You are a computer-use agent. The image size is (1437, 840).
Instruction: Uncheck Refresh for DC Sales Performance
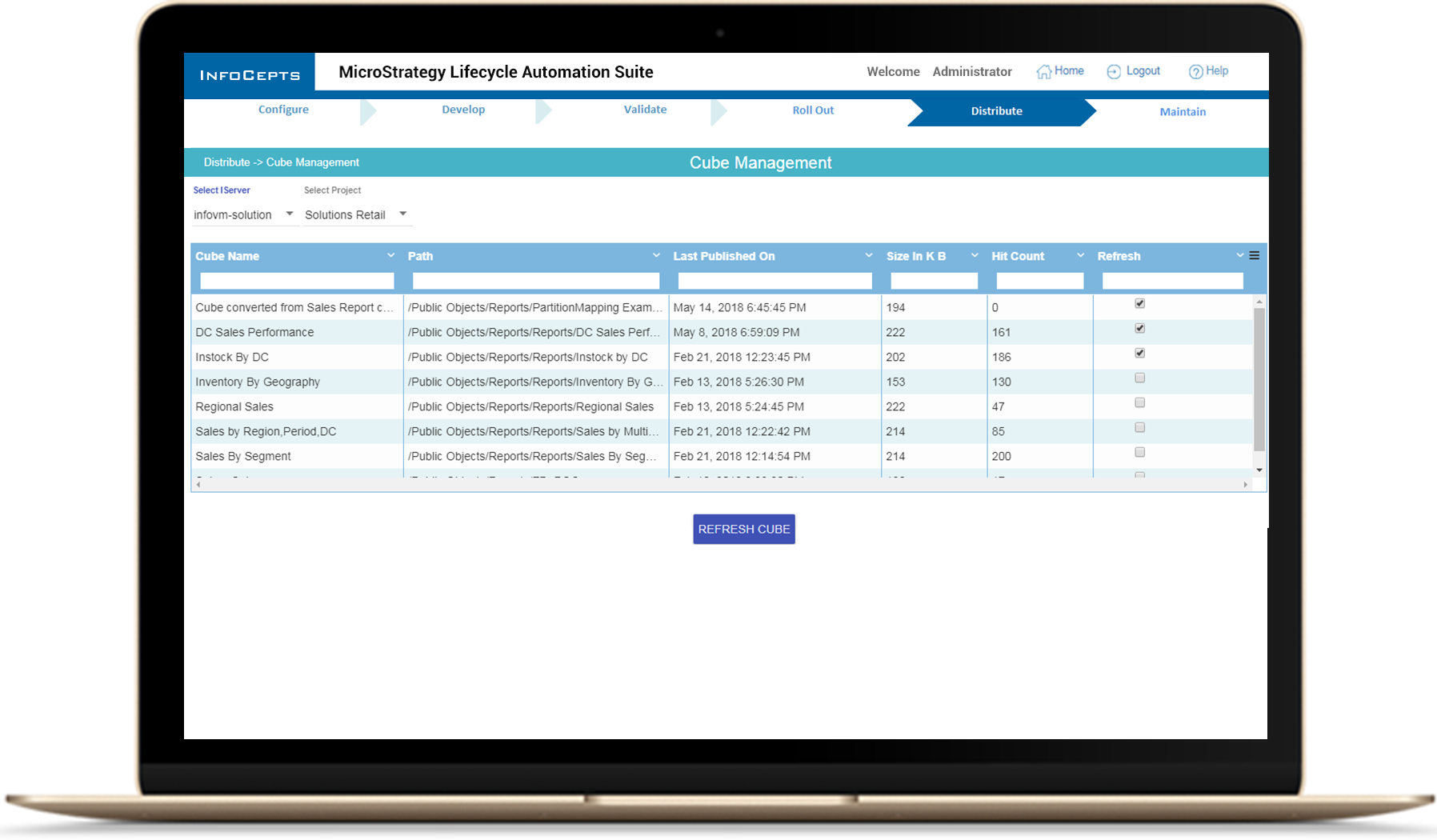(x=1139, y=329)
